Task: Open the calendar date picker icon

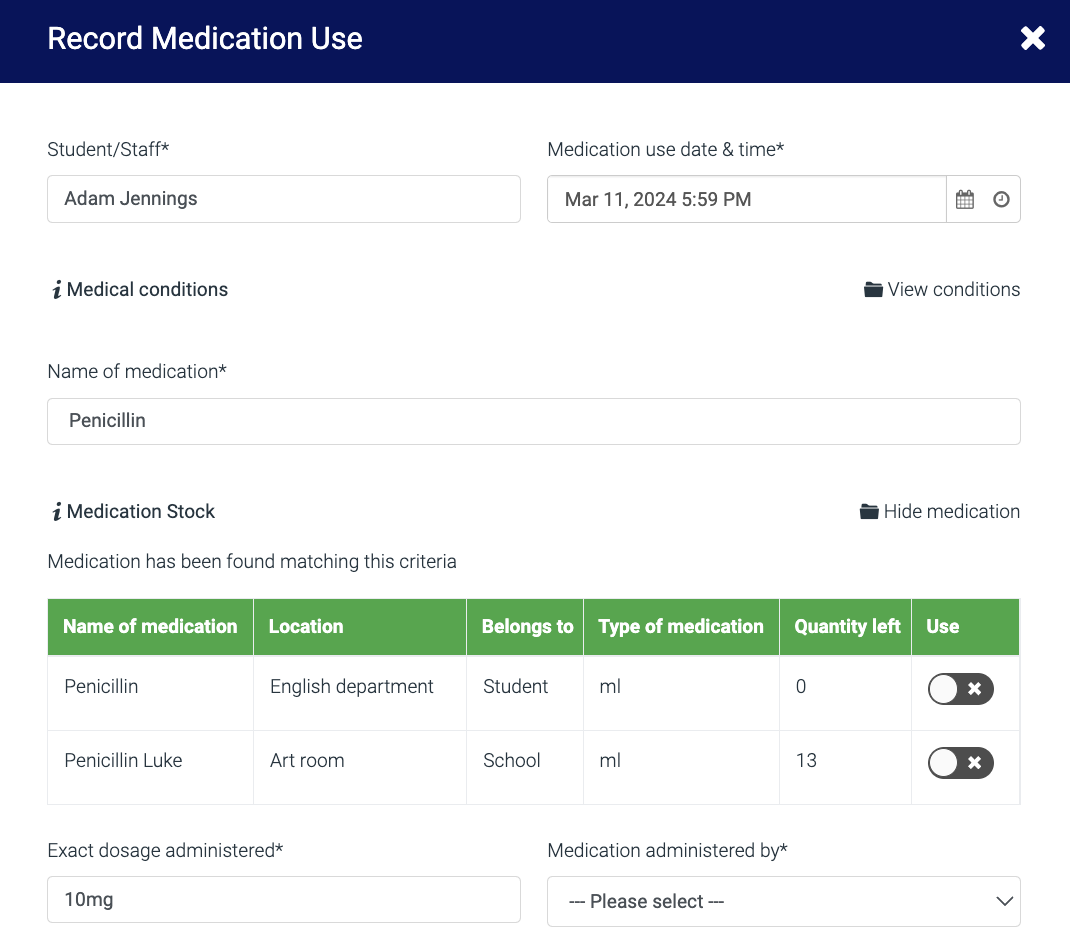Action: click(964, 199)
